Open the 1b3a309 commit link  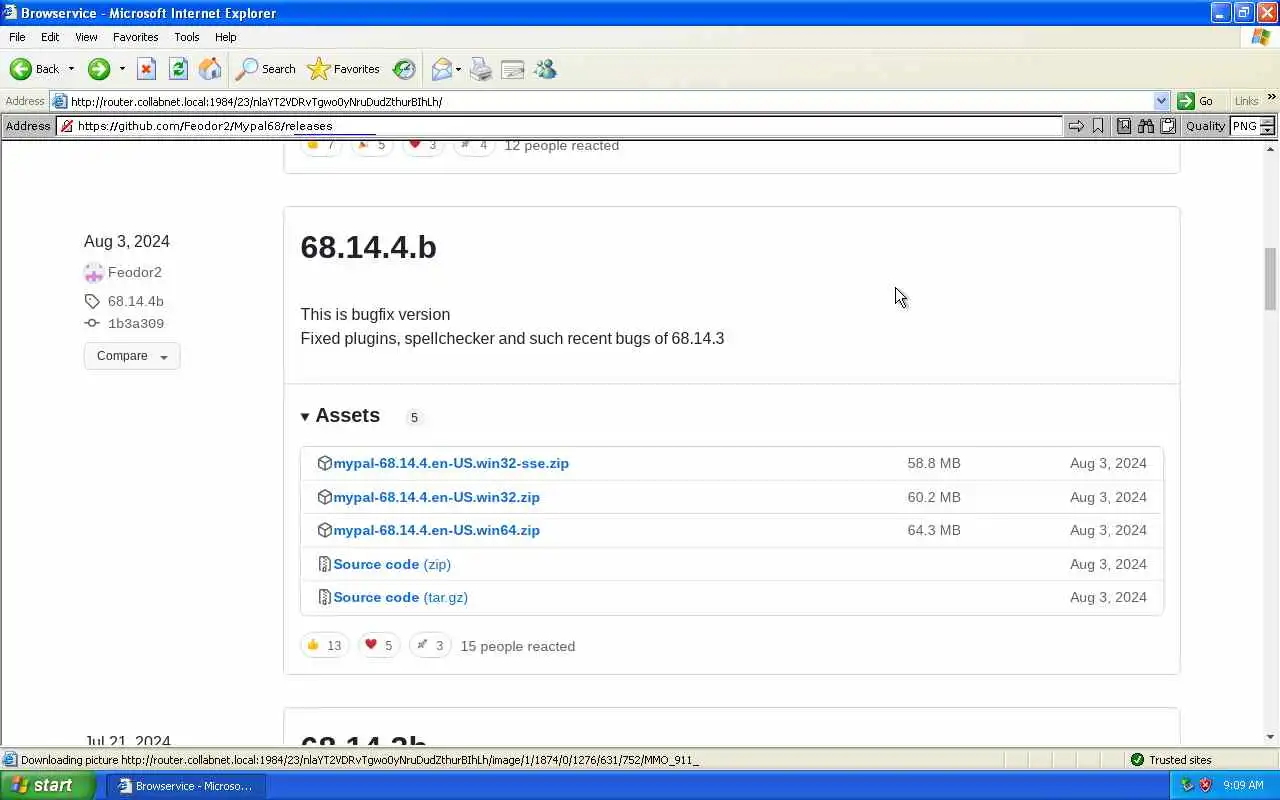coord(136,324)
